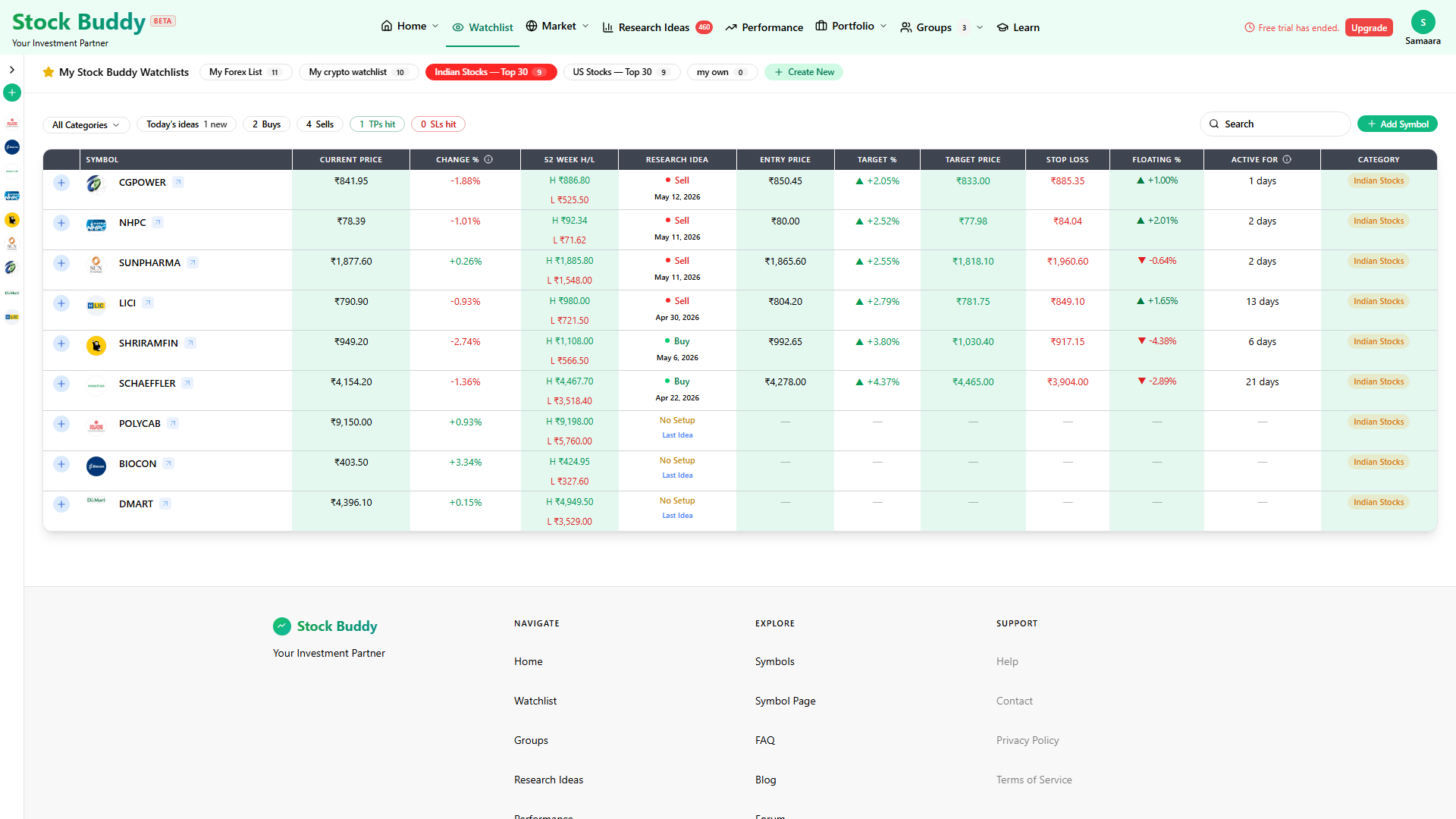Screen dimensions: 1456x819
Task: Open SHRIRAMFIN symbol page via arrow icon
Action: point(190,343)
